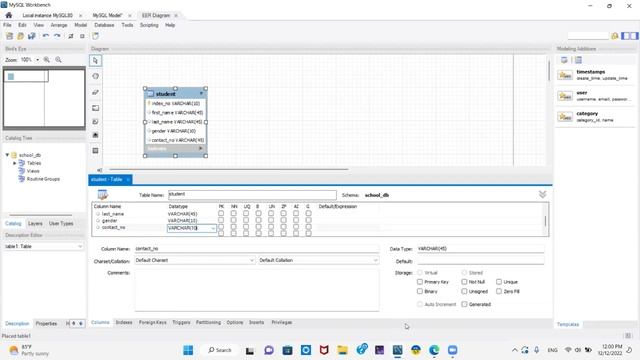Switch to the Indexes tab
This screenshot has width=640, height=360.
[x=124, y=322]
